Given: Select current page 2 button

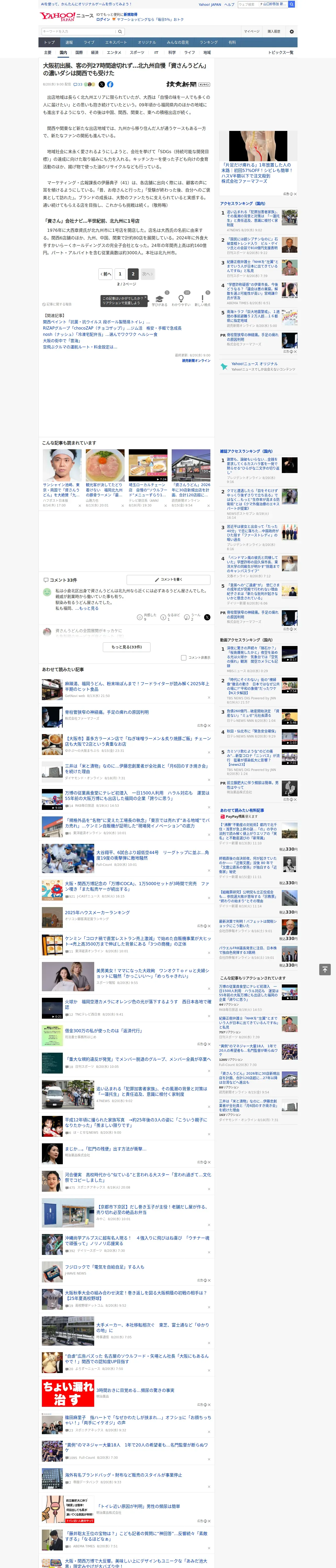Looking at the screenshot, I should pyautogui.click(x=133, y=274).
